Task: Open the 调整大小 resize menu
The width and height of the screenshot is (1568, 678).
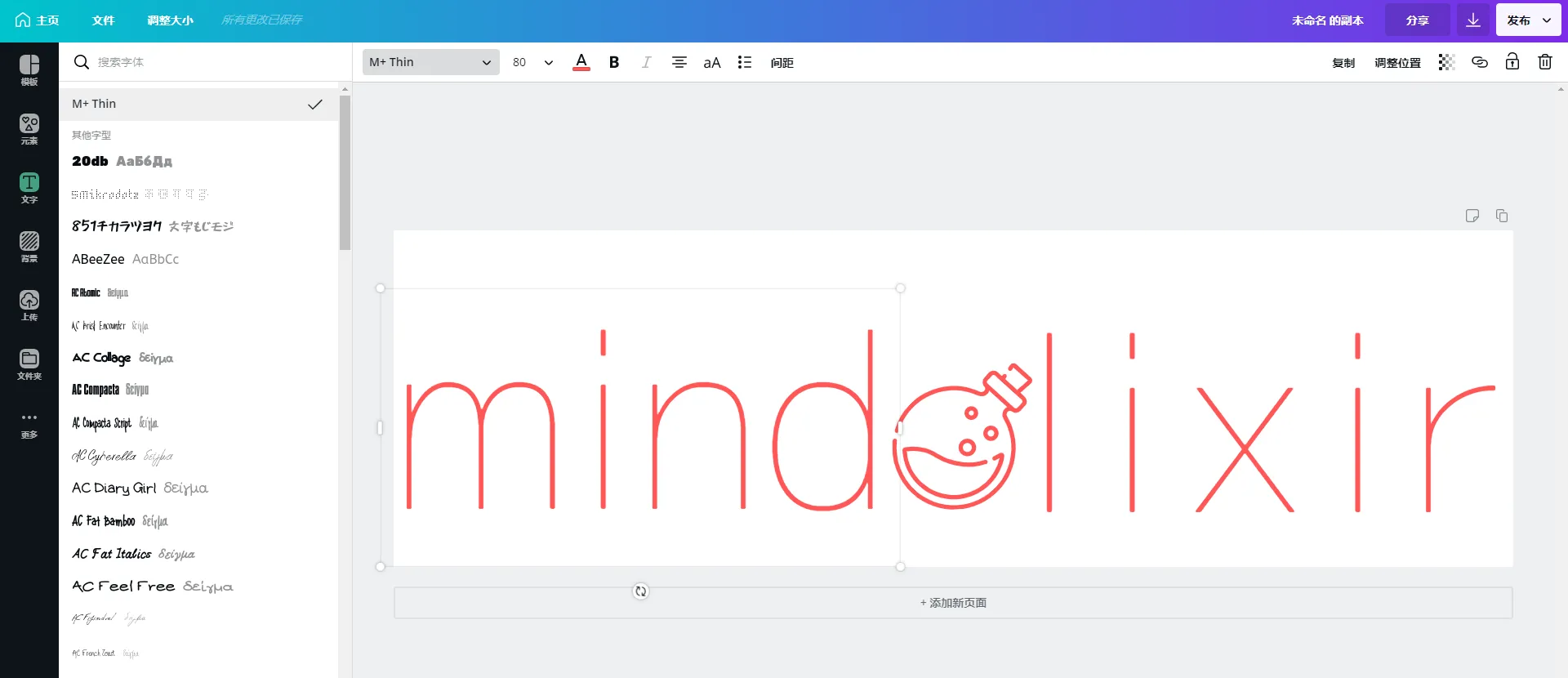Action: pyautogui.click(x=170, y=20)
